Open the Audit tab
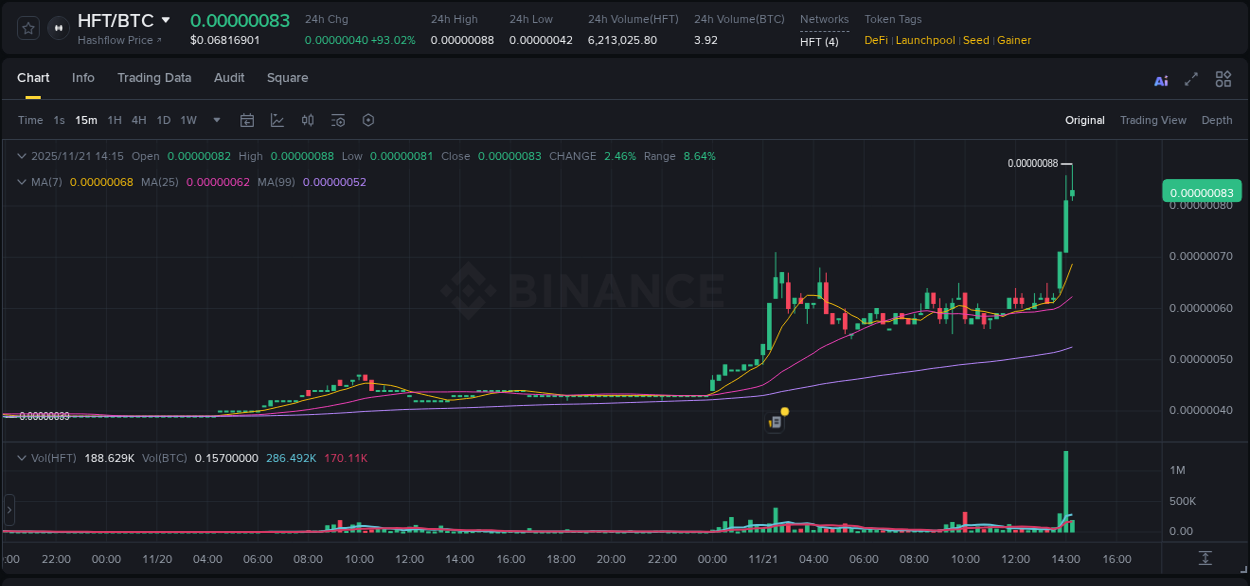The width and height of the screenshot is (1250, 586). (x=229, y=77)
